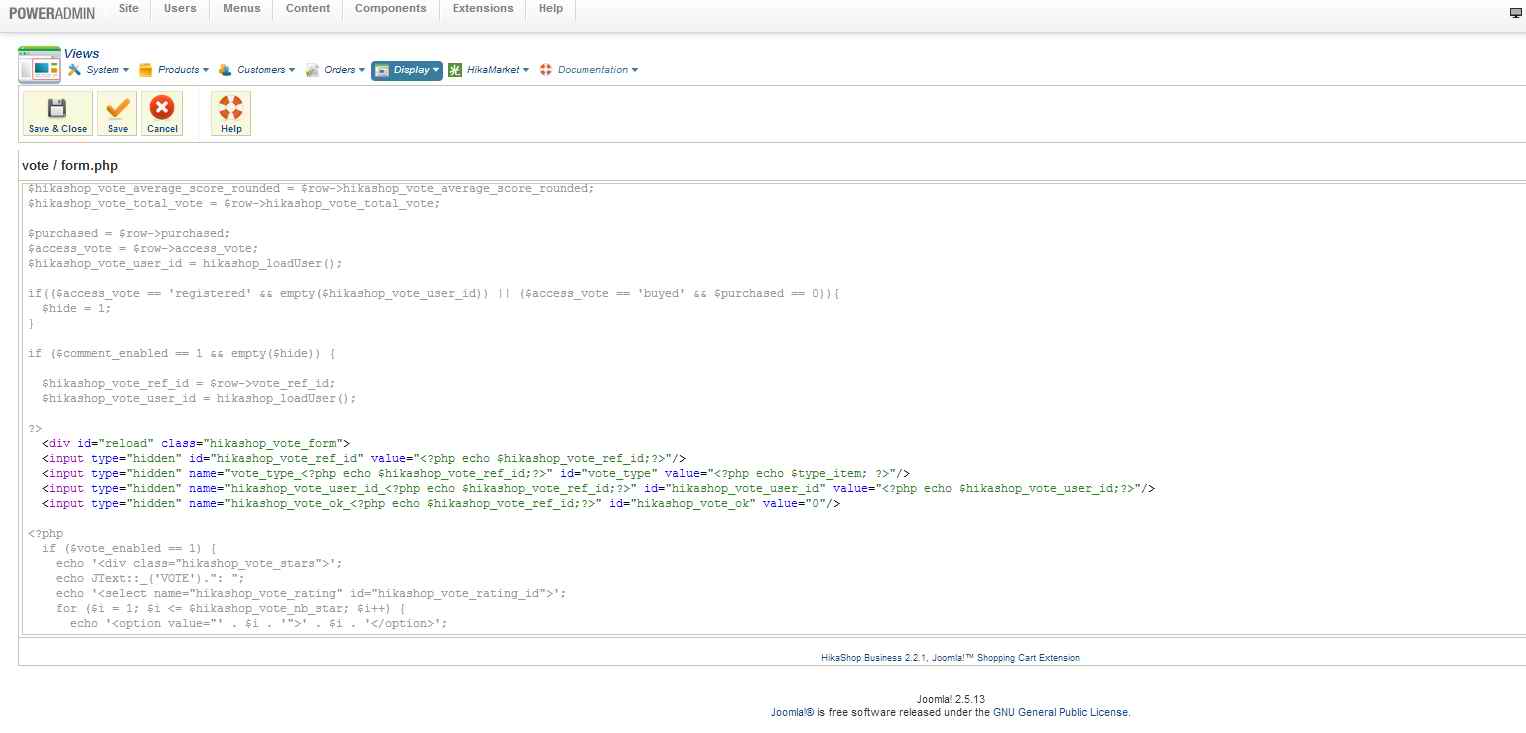Image resolution: width=1526 pixels, height=733 pixels.
Task: Click the Save & Close floppy disk icon
Action: pos(57,108)
